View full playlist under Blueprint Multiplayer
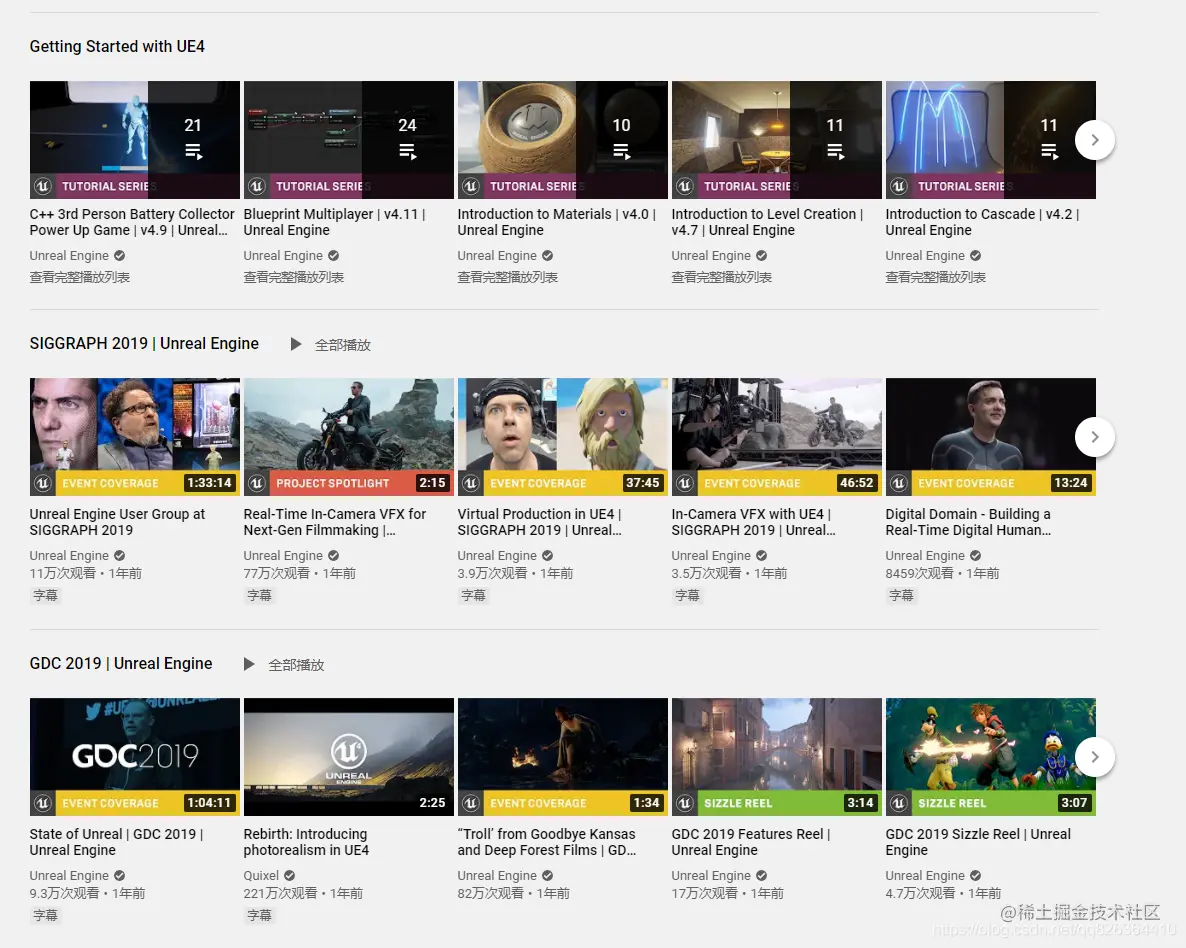 (293, 278)
